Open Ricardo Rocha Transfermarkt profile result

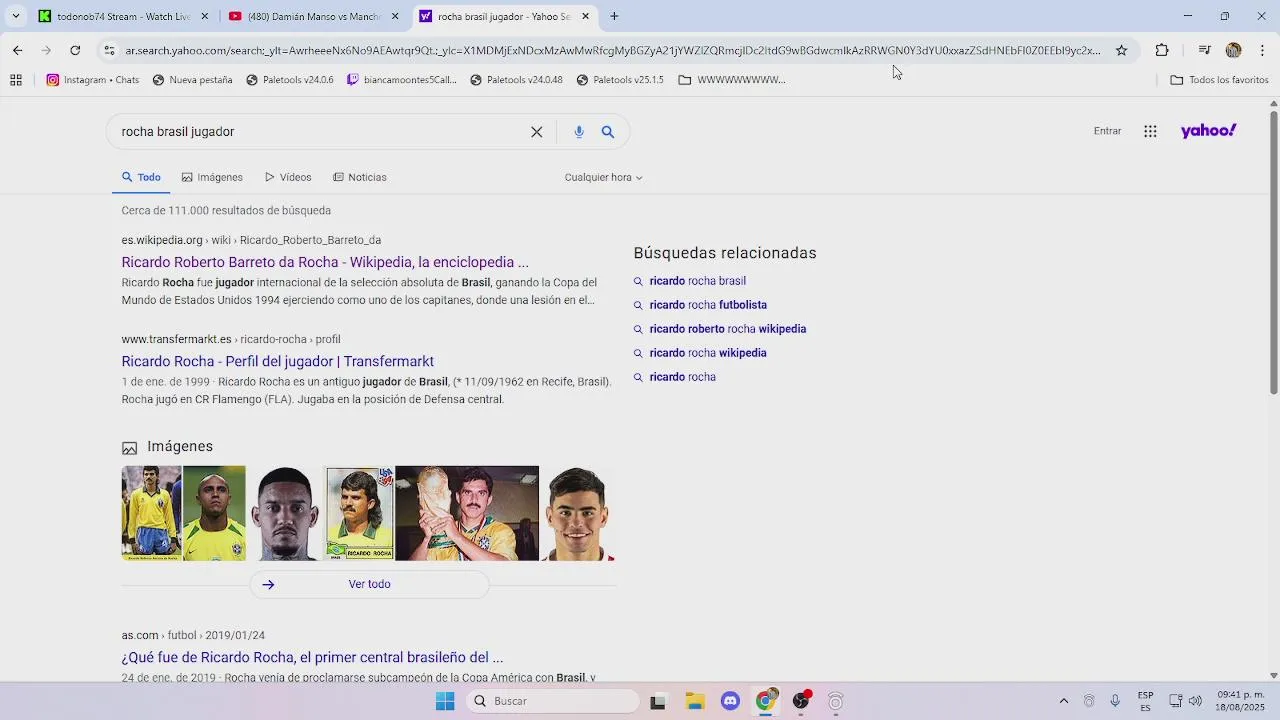[278, 361]
